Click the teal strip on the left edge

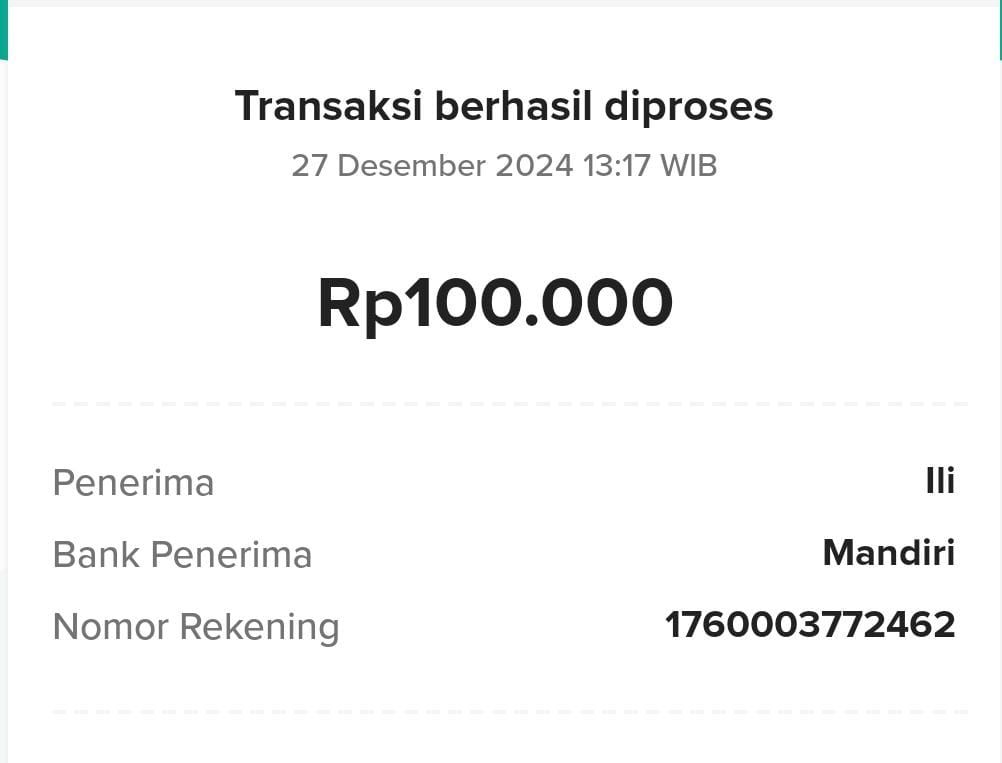(x=3, y=30)
